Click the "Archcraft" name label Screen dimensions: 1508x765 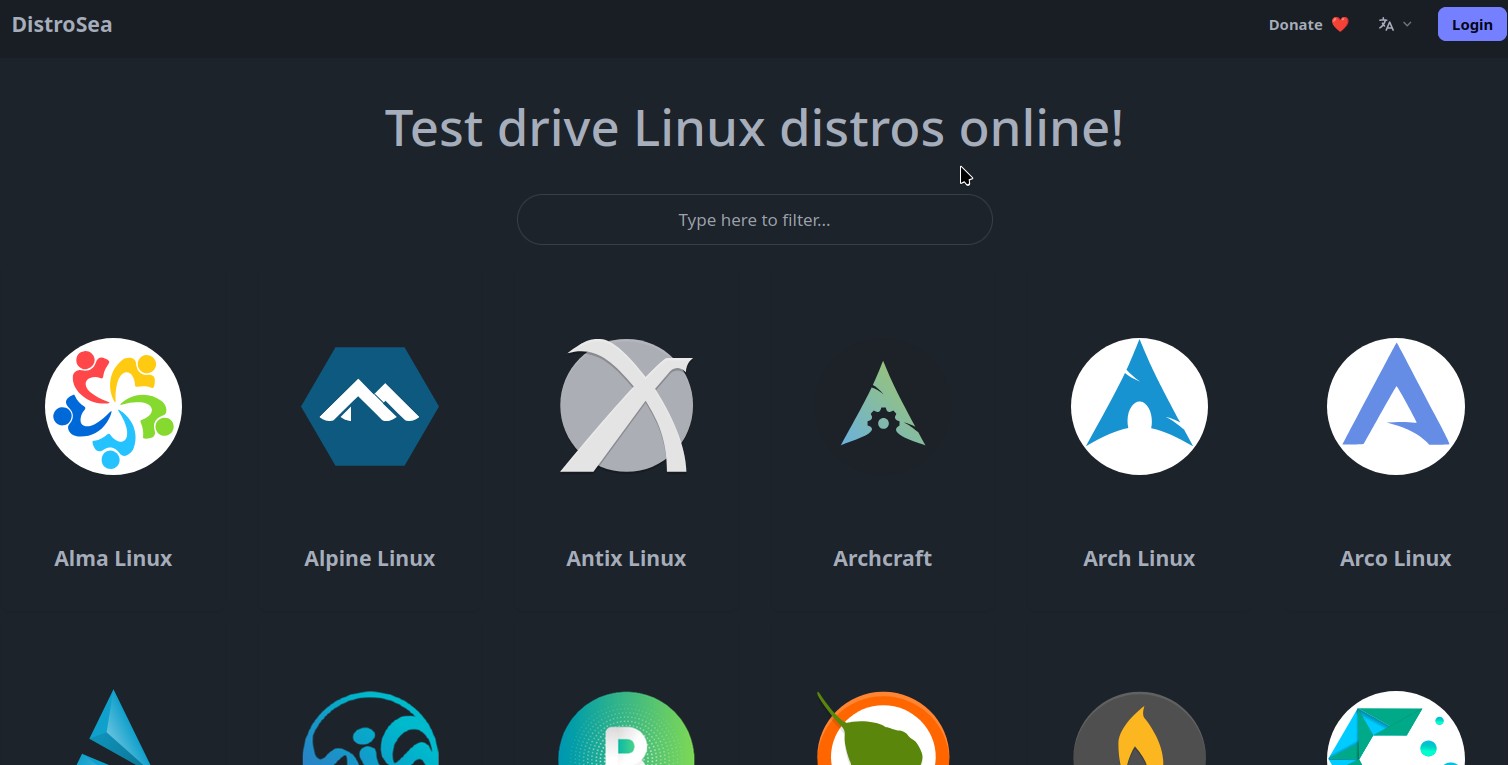tap(883, 558)
